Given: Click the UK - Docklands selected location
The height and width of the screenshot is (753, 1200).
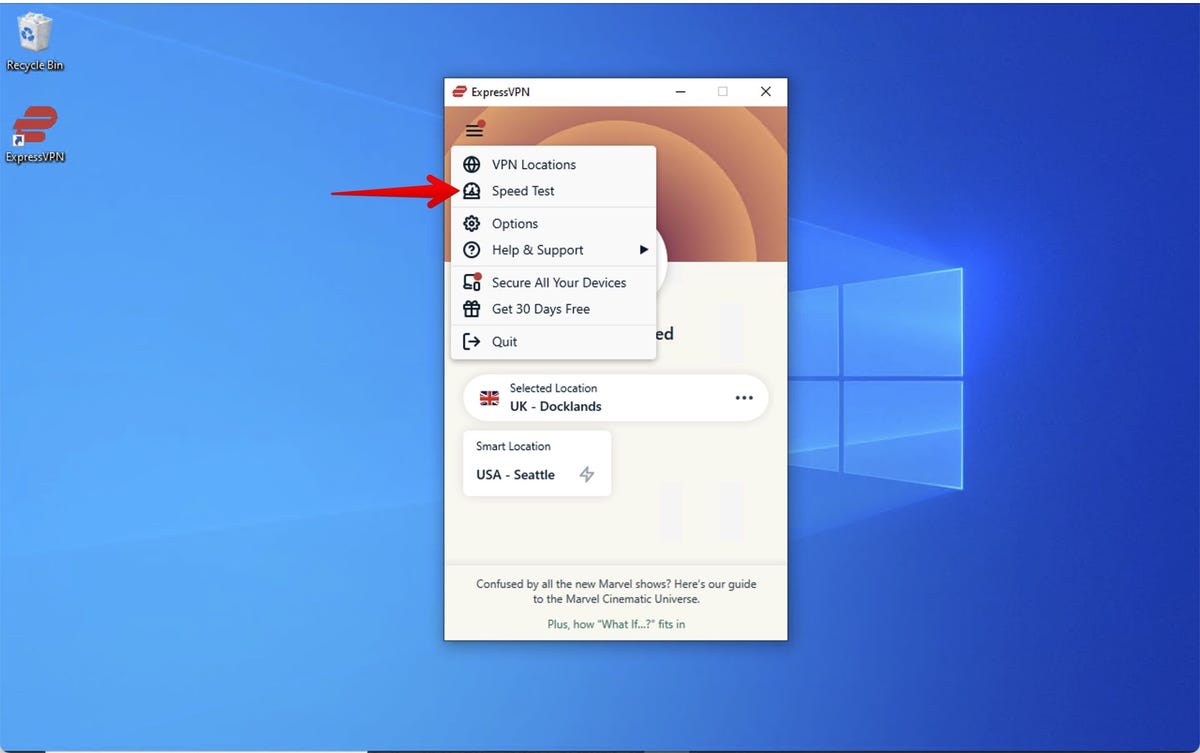Looking at the screenshot, I should click(x=616, y=398).
